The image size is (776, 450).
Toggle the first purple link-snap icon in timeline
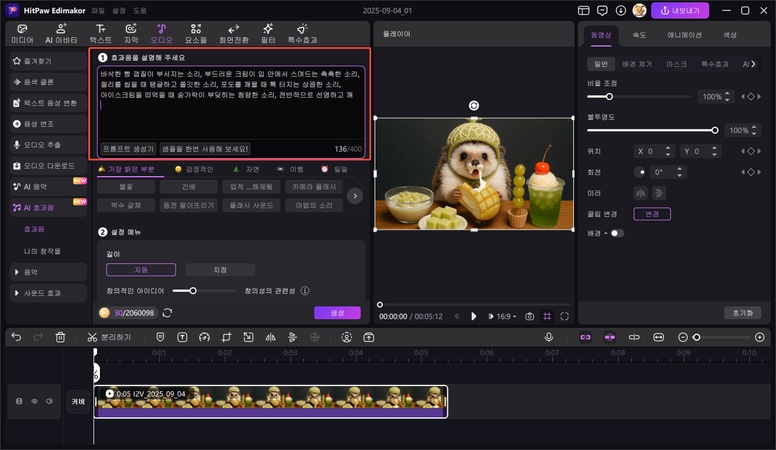coord(585,337)
